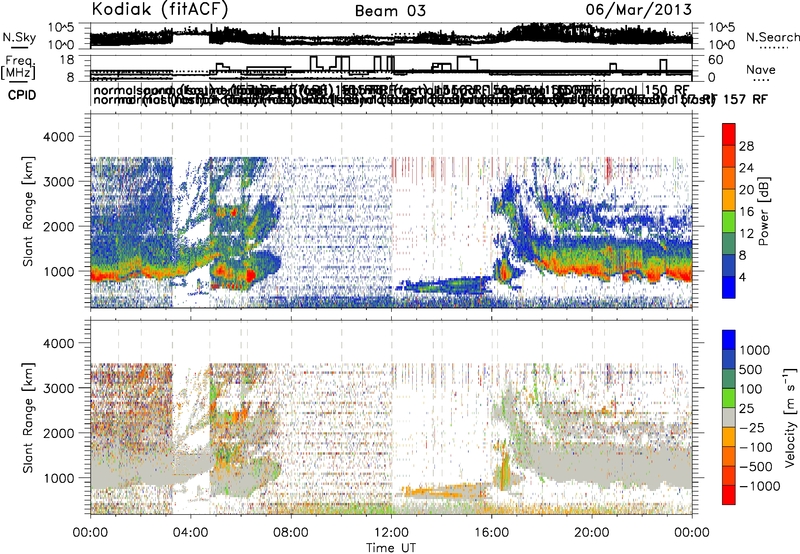Click the '16:00' time tick label
The image size is (800, 554).
coord(491,532)
